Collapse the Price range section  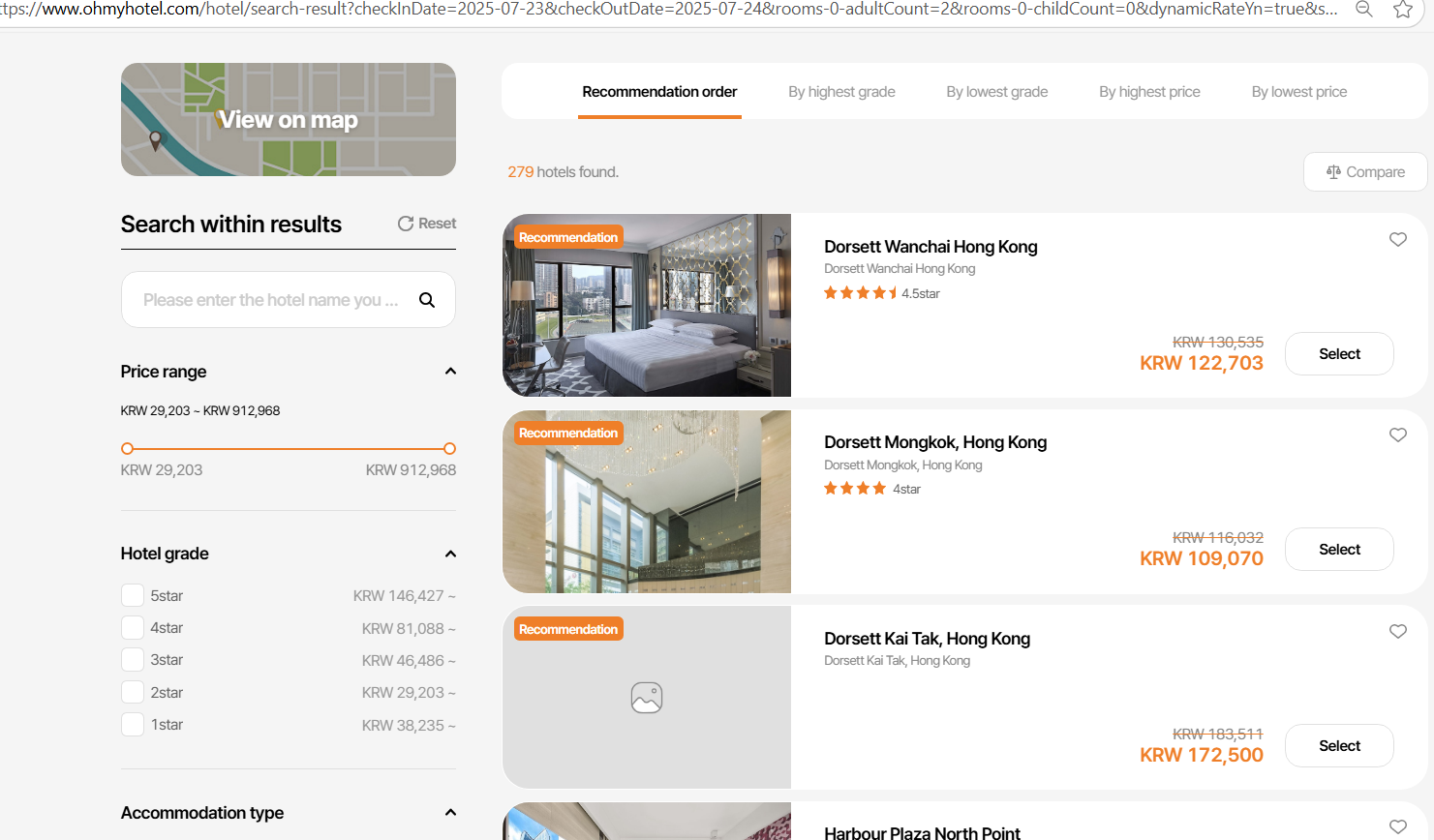coord(450,372)
